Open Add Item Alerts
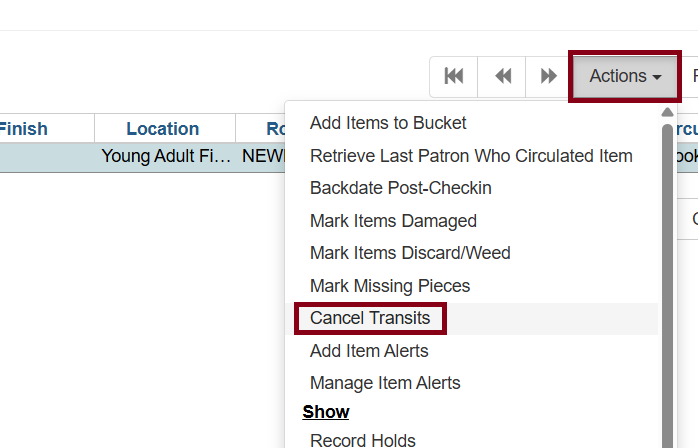Image resolution: width=698 pixels, height=448 pixels. coord(369,351)
